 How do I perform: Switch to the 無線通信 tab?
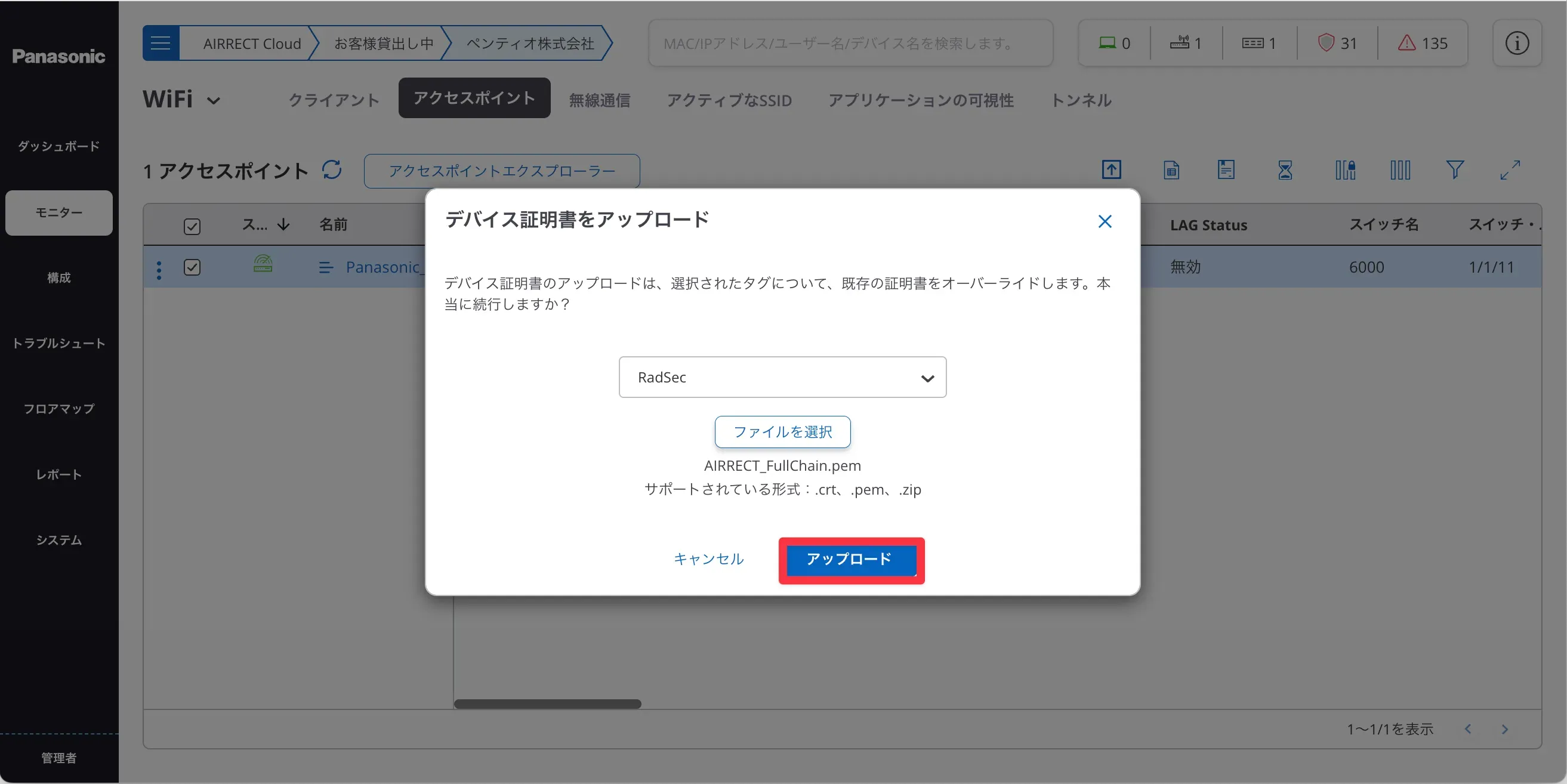[x=599, y=100]
